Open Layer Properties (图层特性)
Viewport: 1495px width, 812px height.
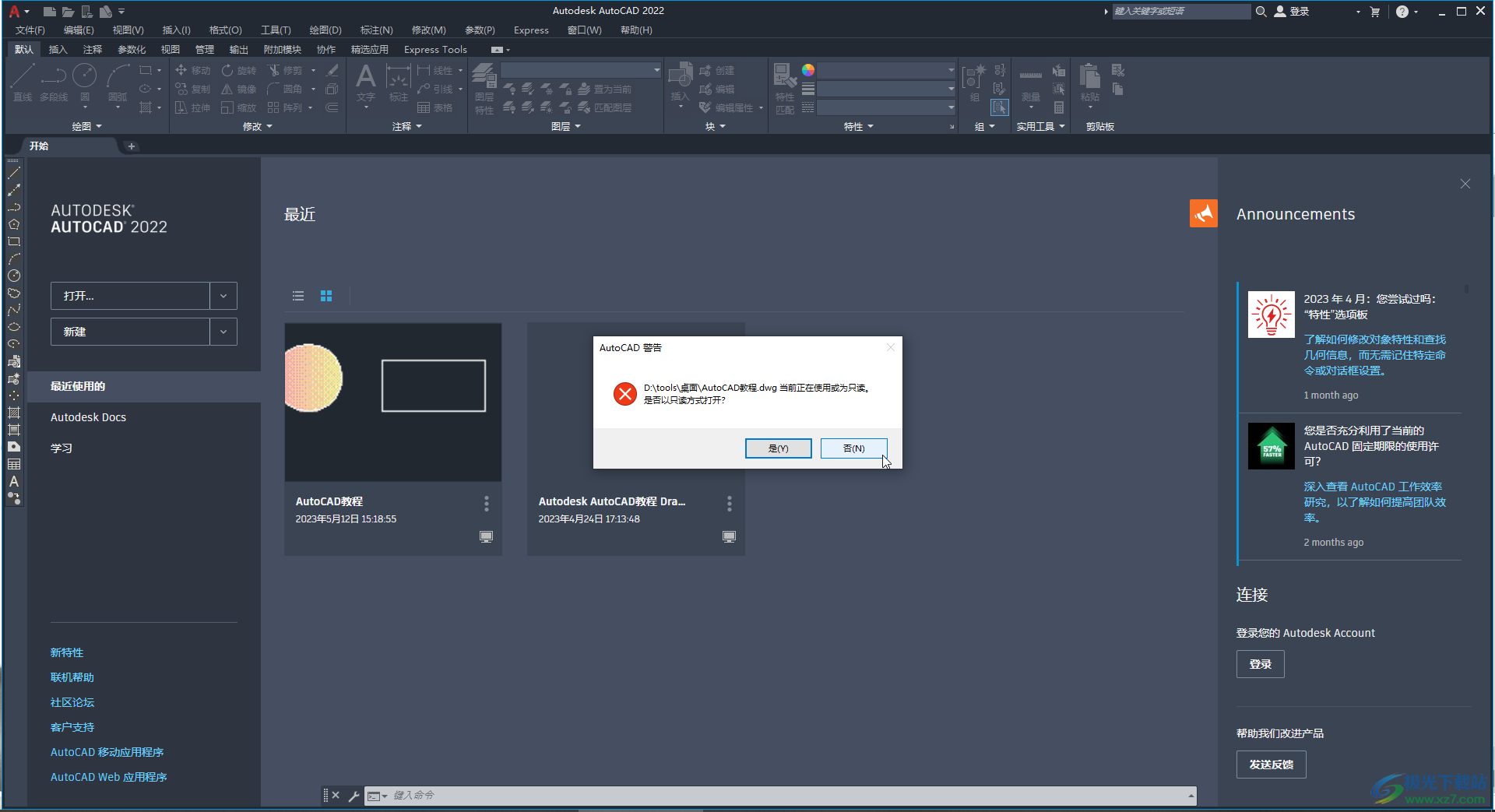(484, 88)
